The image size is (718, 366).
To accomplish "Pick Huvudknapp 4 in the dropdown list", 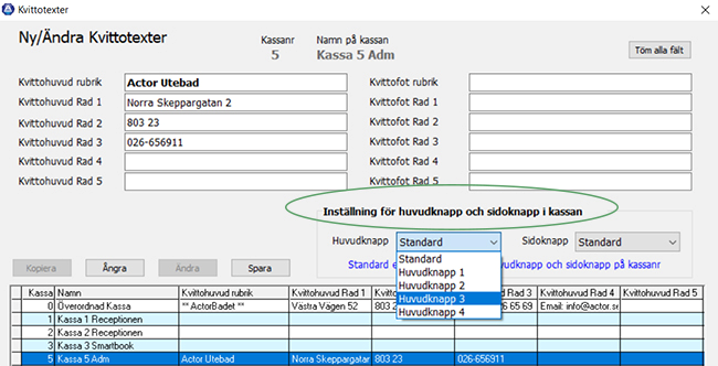I will [x=448, y=312].
